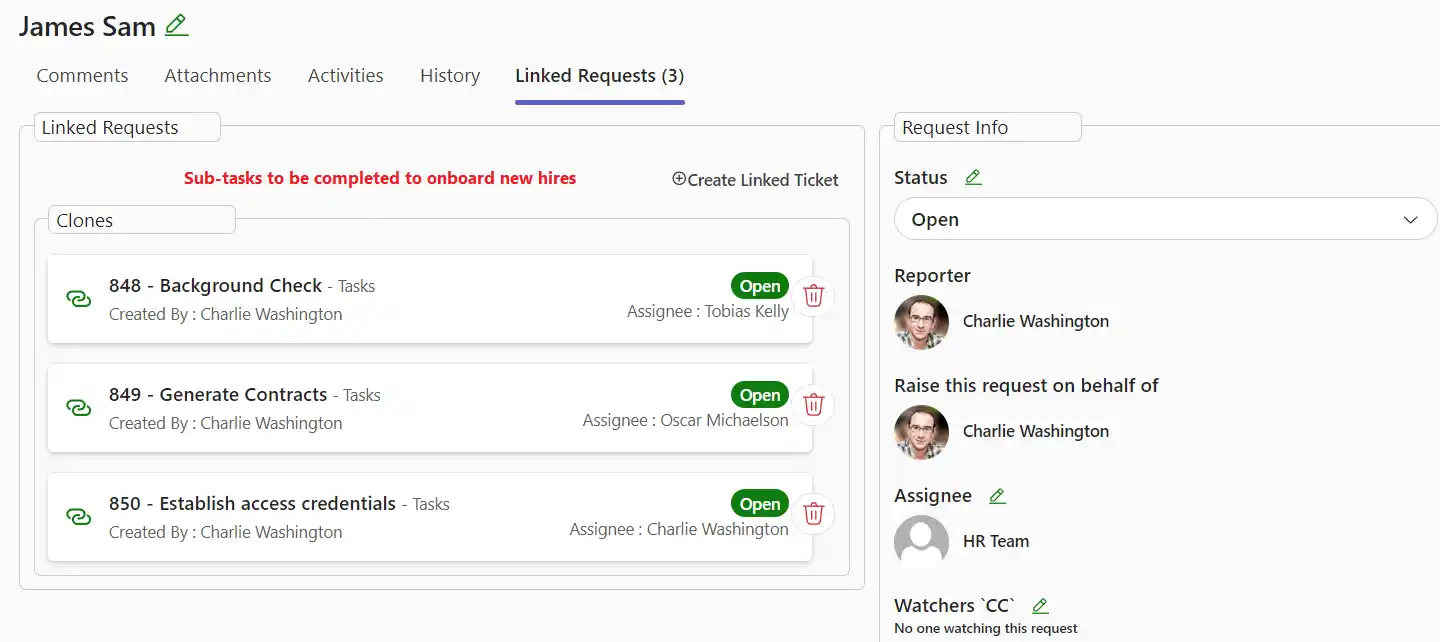Click the Open status badge on ticket 849

(x=760, y=395)
